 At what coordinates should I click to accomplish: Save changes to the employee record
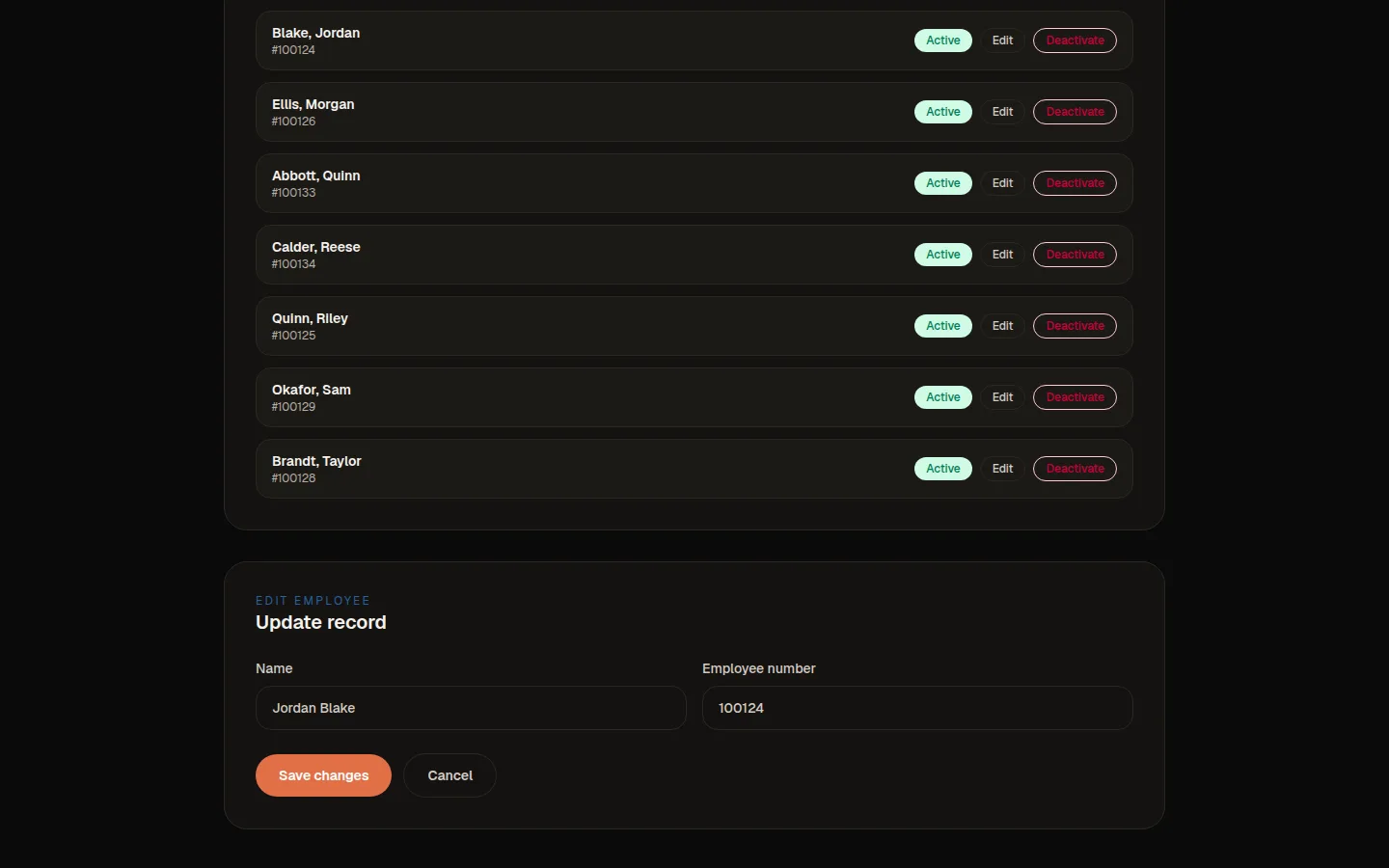323,775
